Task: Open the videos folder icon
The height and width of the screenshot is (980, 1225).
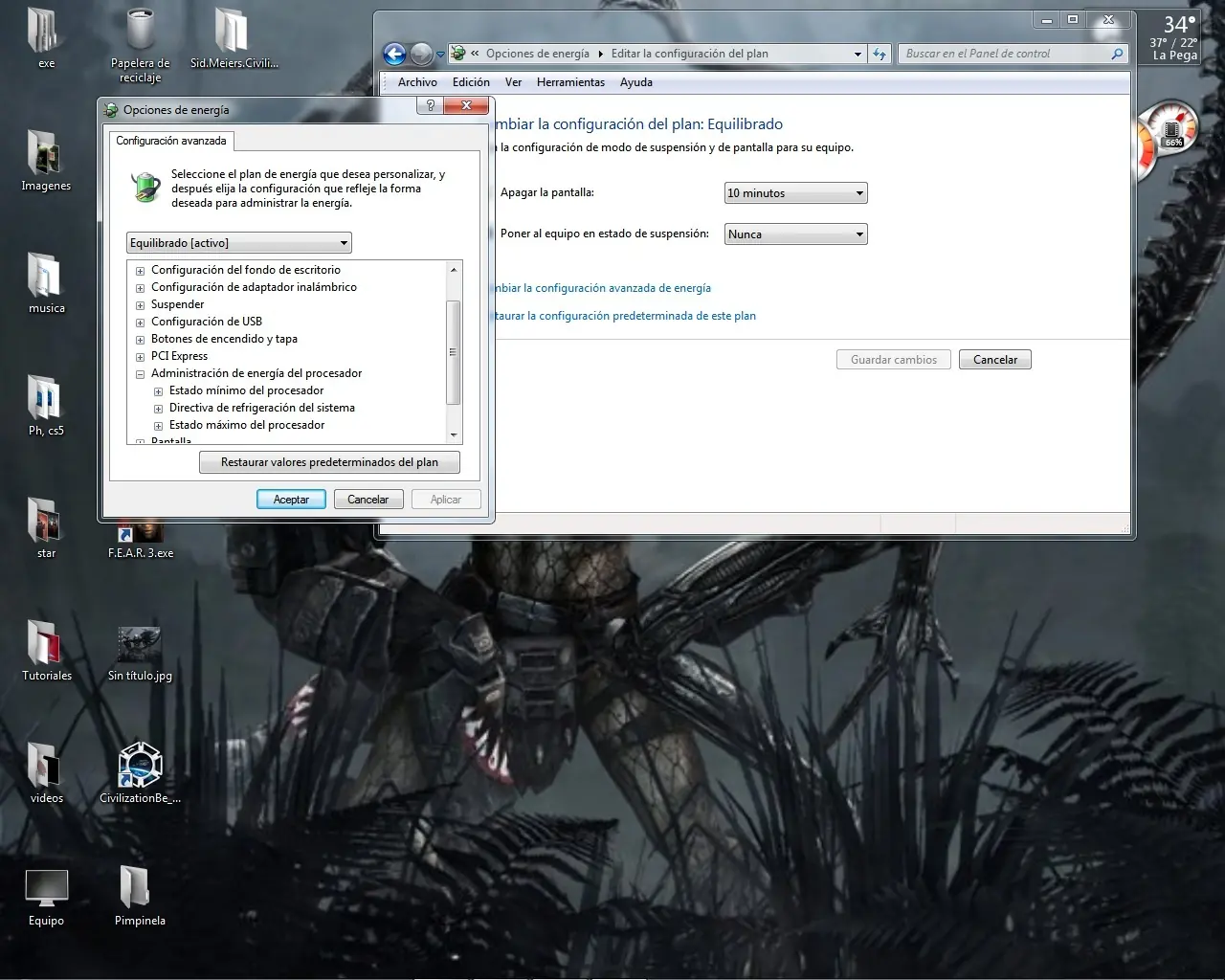Action: click(46, 773)
